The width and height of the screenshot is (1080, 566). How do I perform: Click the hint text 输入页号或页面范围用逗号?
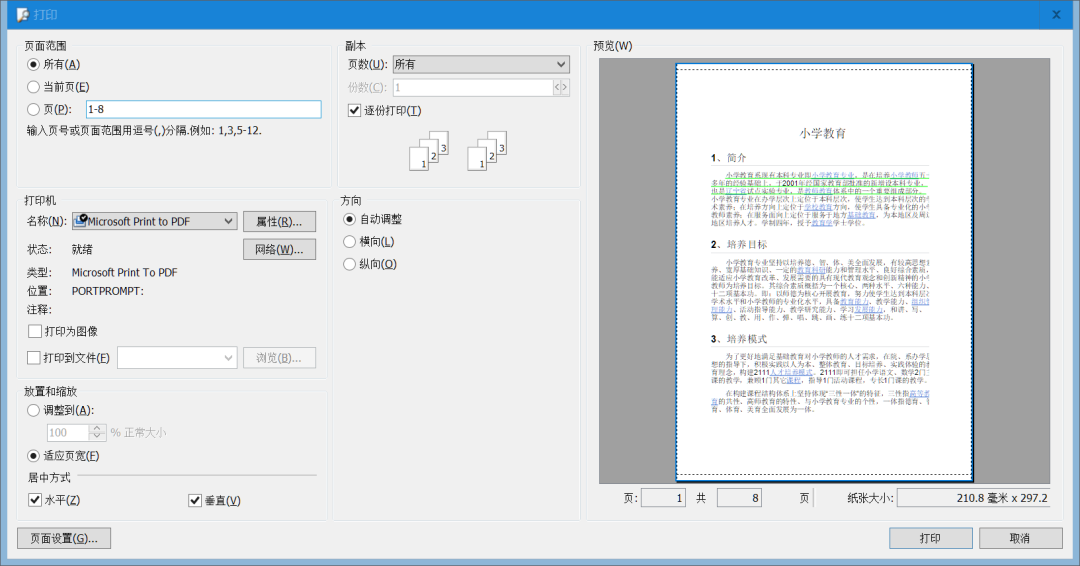(x=144, y=130)
